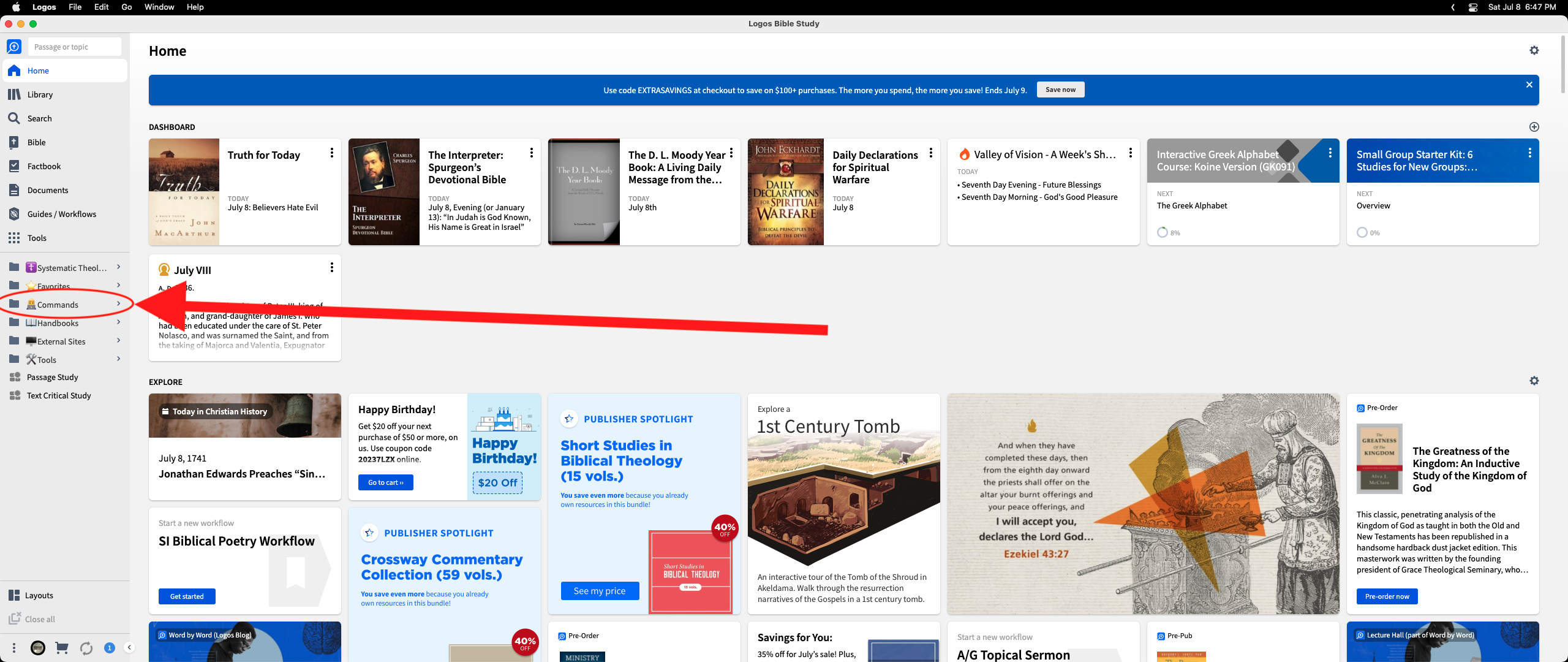The width and height of the screenshot is (1568, 662).
Task: Open the Explore section settings gear
Action: click(1534, 381)
